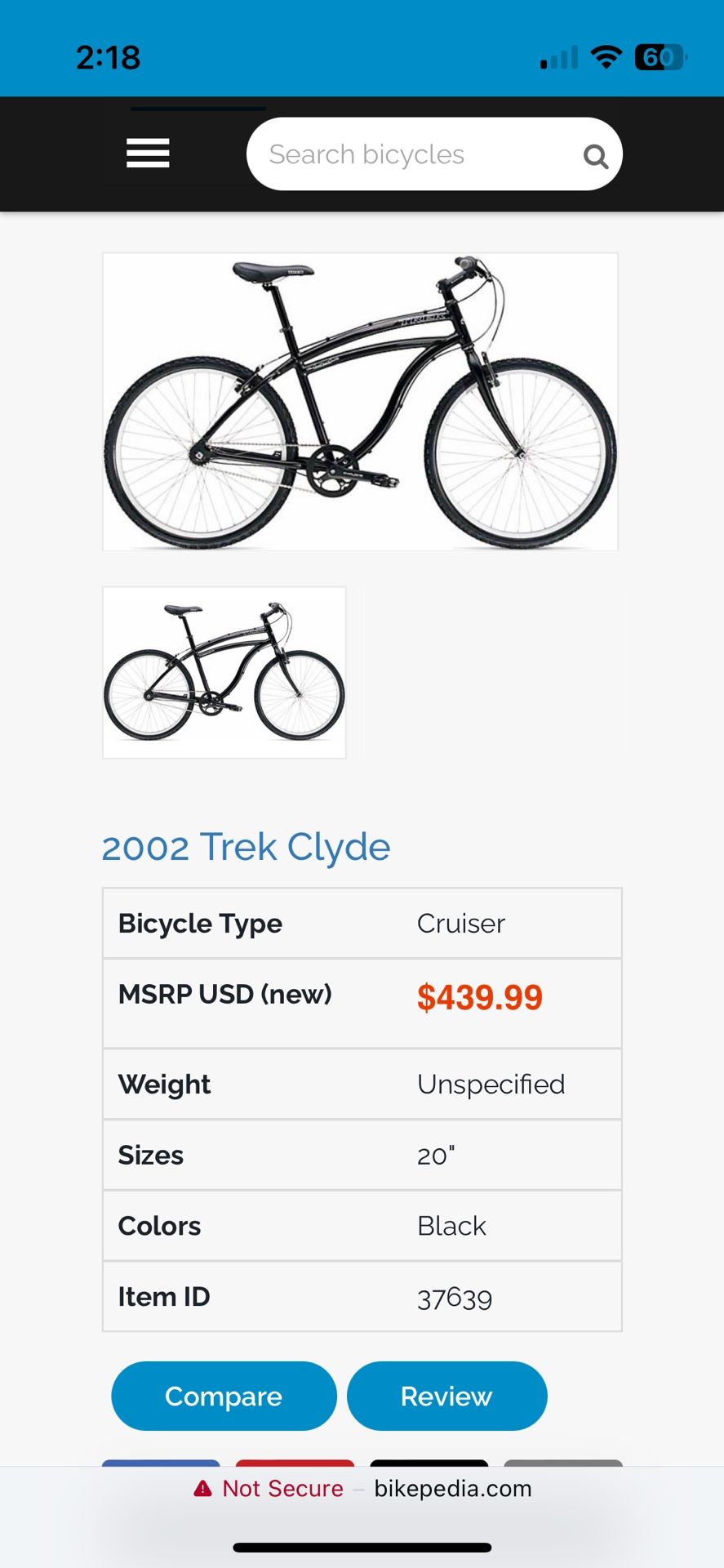The image size is (724, 1568).
Task: Tap the gray share button strip
Action: [563, 1463]
